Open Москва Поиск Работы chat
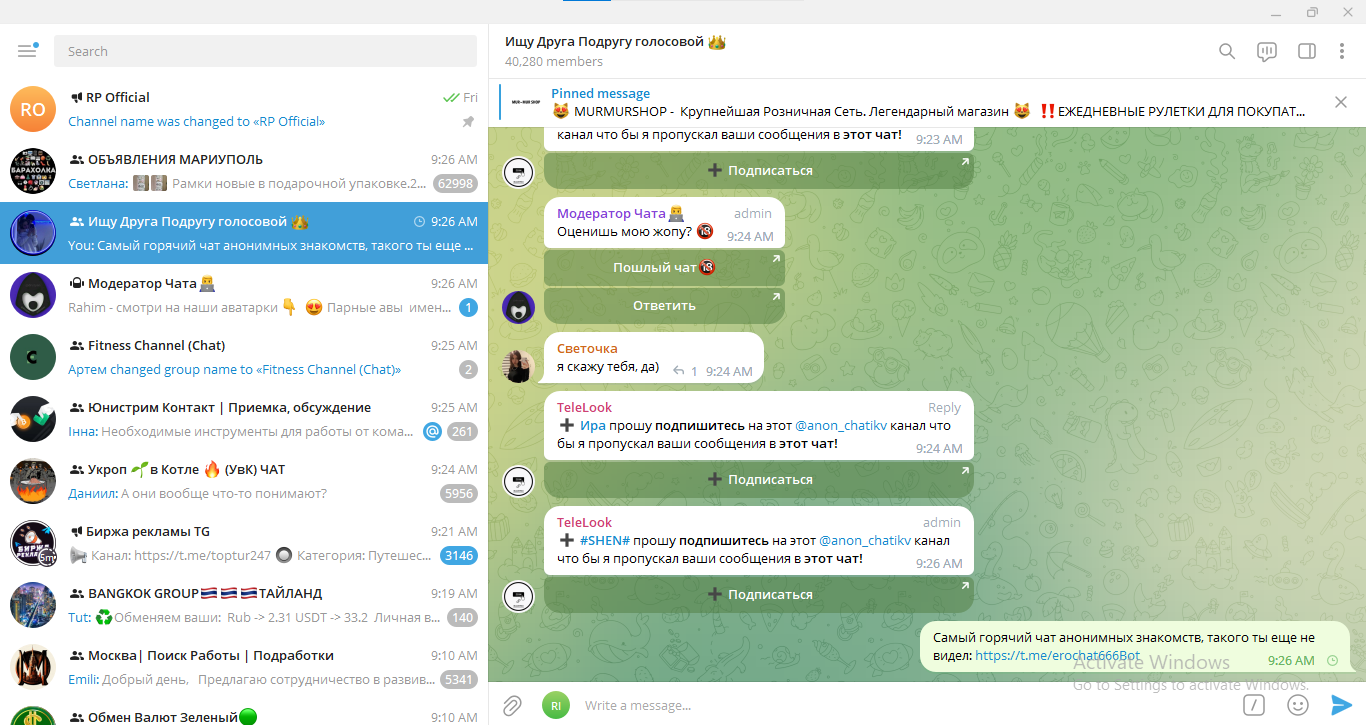Image resolution: width=1366 pixels, height=725 pixels. (x=244, y=667)
